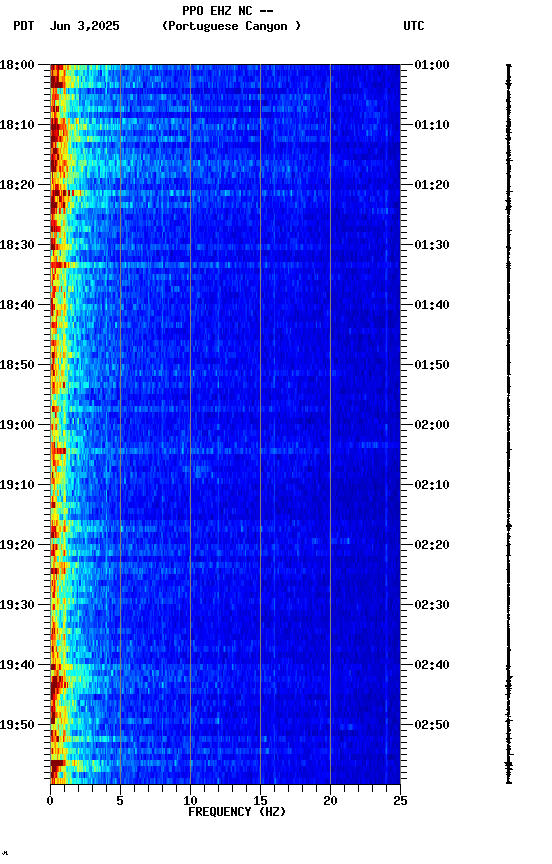
Task: Click the 02:30 UTC time label
Action: [x=432, y=605]
